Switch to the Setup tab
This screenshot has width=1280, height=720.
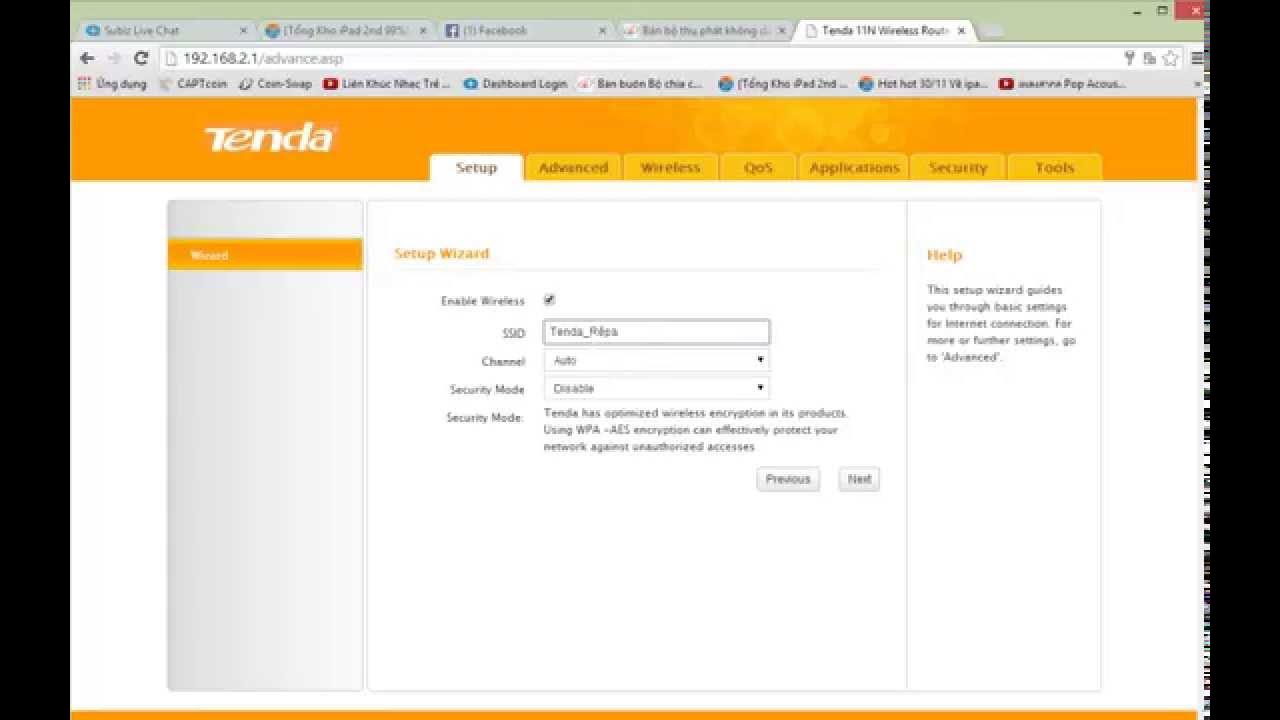[476, 168]
